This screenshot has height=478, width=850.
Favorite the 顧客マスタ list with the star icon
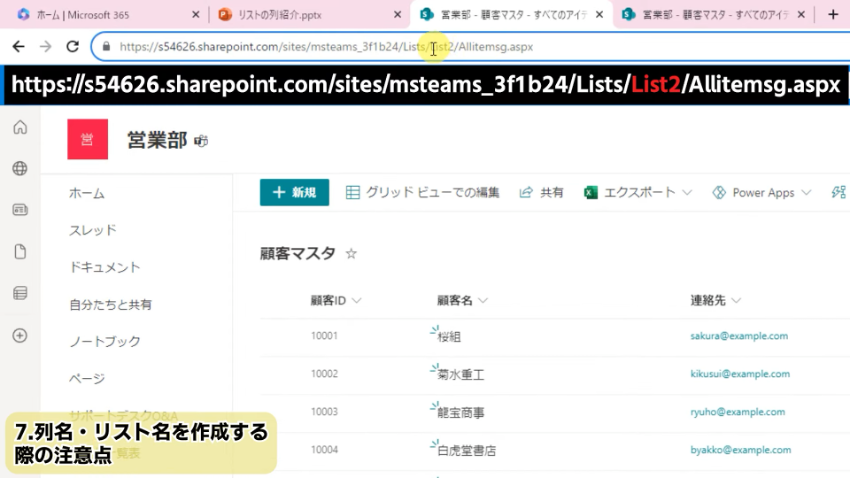351,254
